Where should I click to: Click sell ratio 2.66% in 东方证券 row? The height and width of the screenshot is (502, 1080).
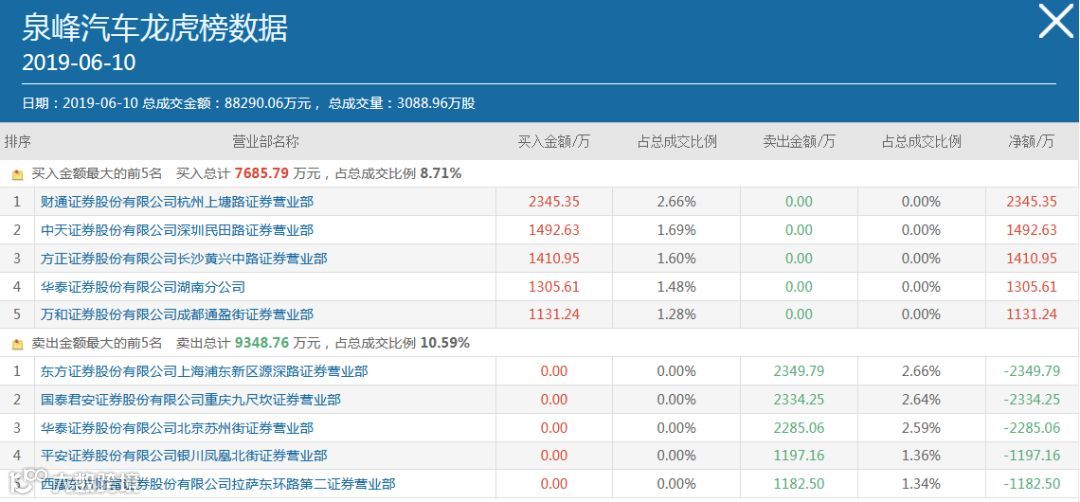pyautogui.click(x=922, y=371)
